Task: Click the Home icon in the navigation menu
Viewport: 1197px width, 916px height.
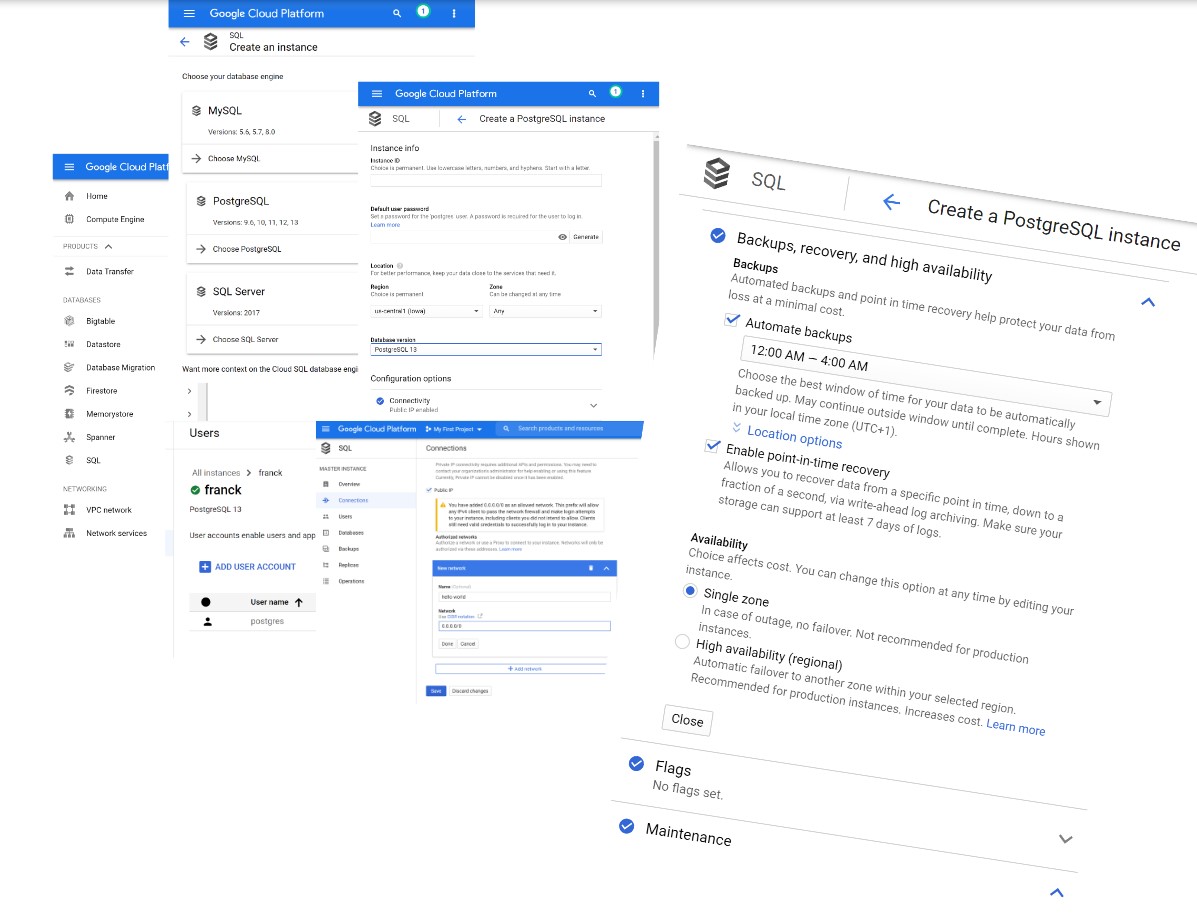Action: tap(69, 196)
